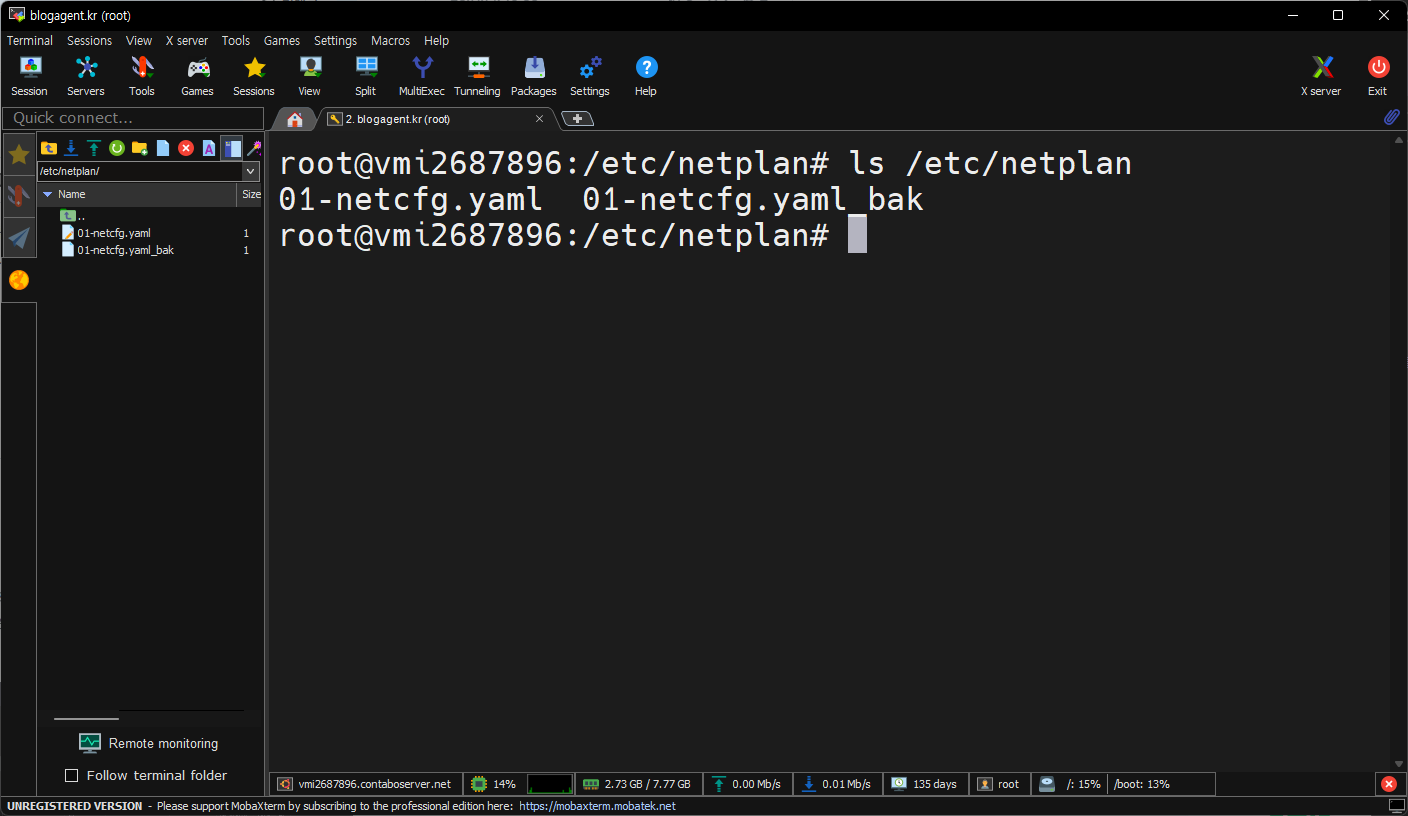Click the paperclip icon at tab bar end

1391,118
